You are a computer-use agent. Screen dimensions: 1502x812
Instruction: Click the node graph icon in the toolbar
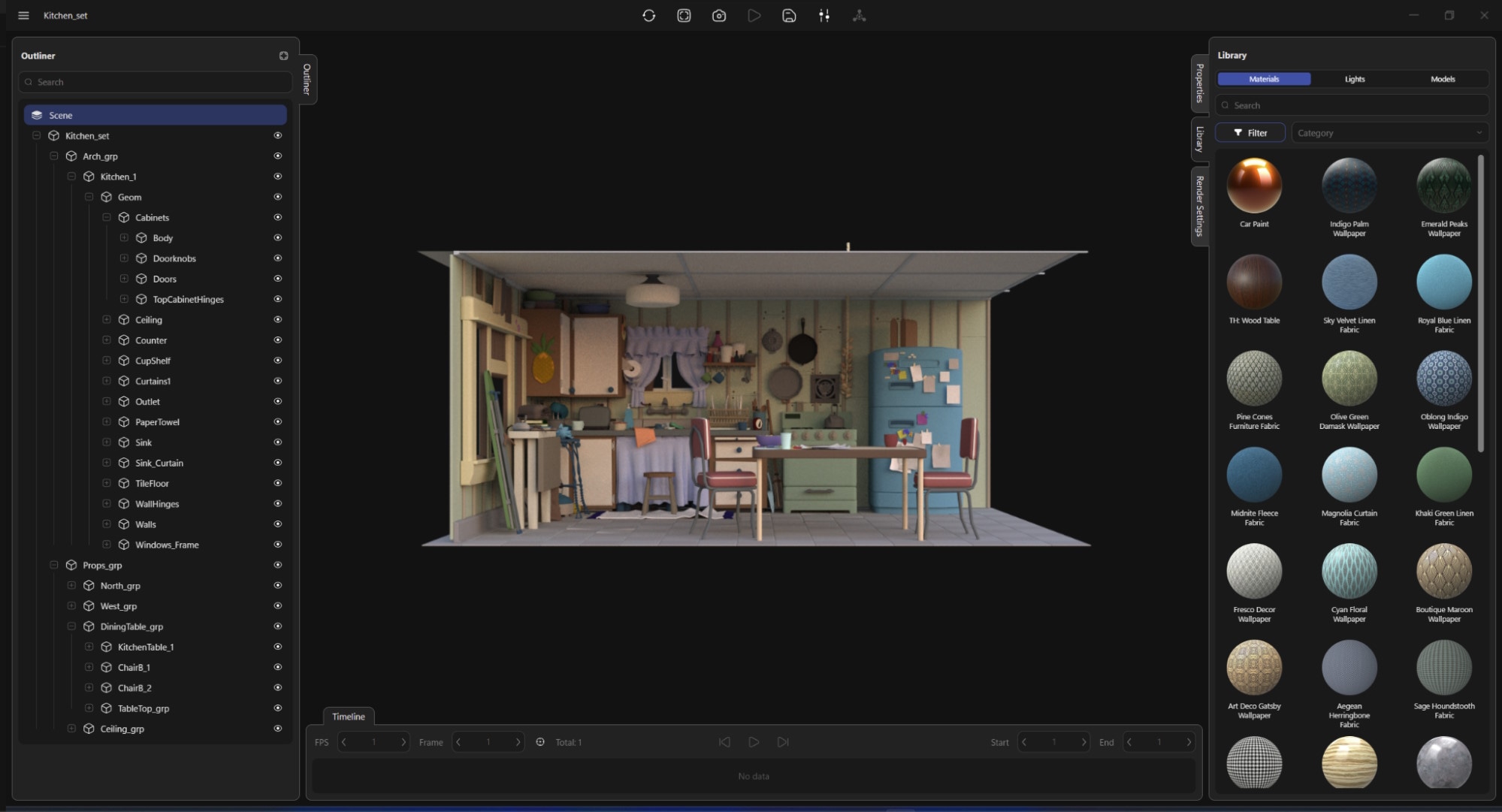(x=859, y=15)
